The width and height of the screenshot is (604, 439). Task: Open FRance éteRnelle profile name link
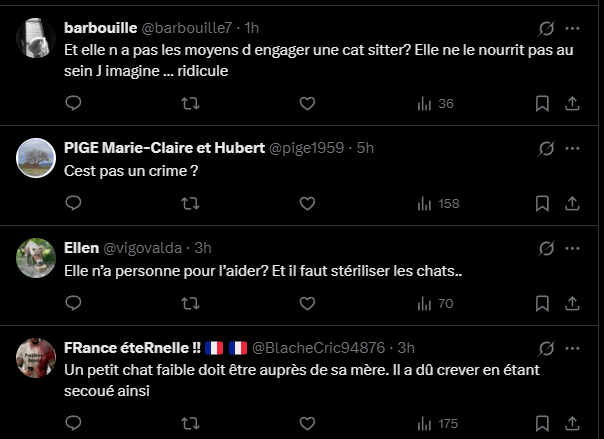(x=126, y=348)
